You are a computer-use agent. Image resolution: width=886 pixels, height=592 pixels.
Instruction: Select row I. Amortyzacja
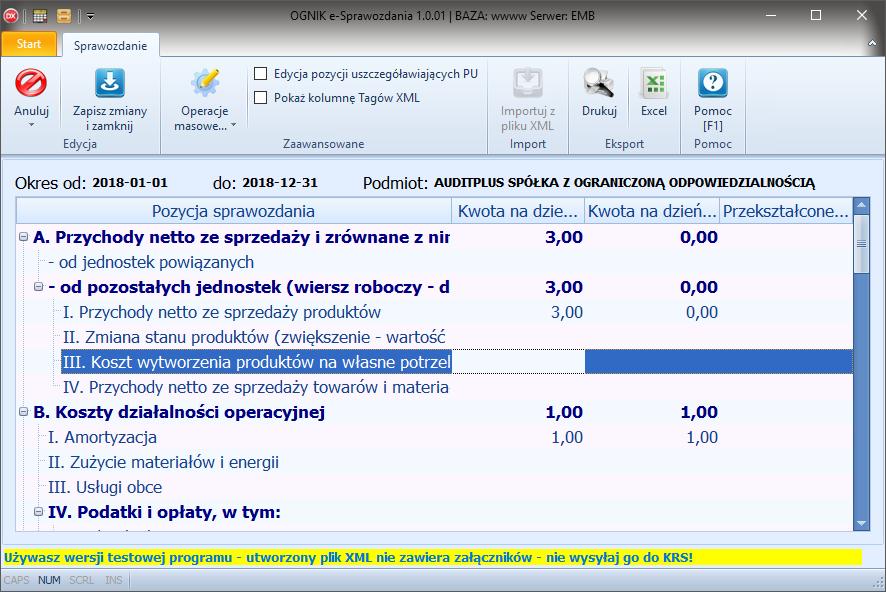[x=434, y=437]
